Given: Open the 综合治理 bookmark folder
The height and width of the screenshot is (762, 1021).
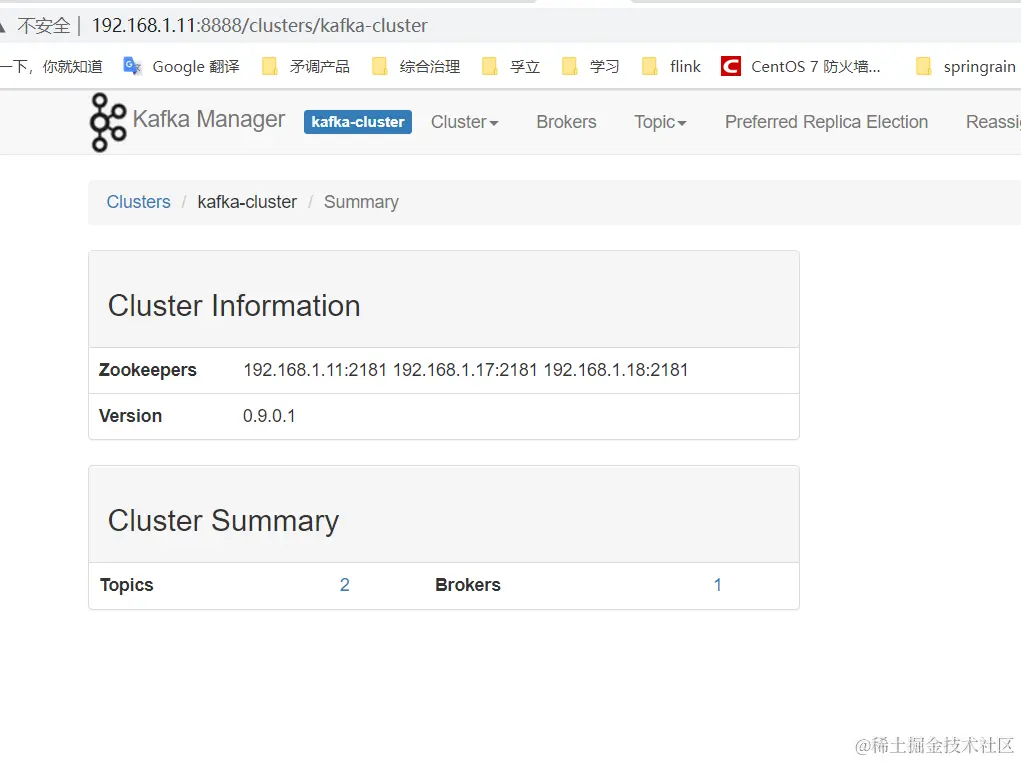Looking at the screenshot, I should tap(415, 66).
